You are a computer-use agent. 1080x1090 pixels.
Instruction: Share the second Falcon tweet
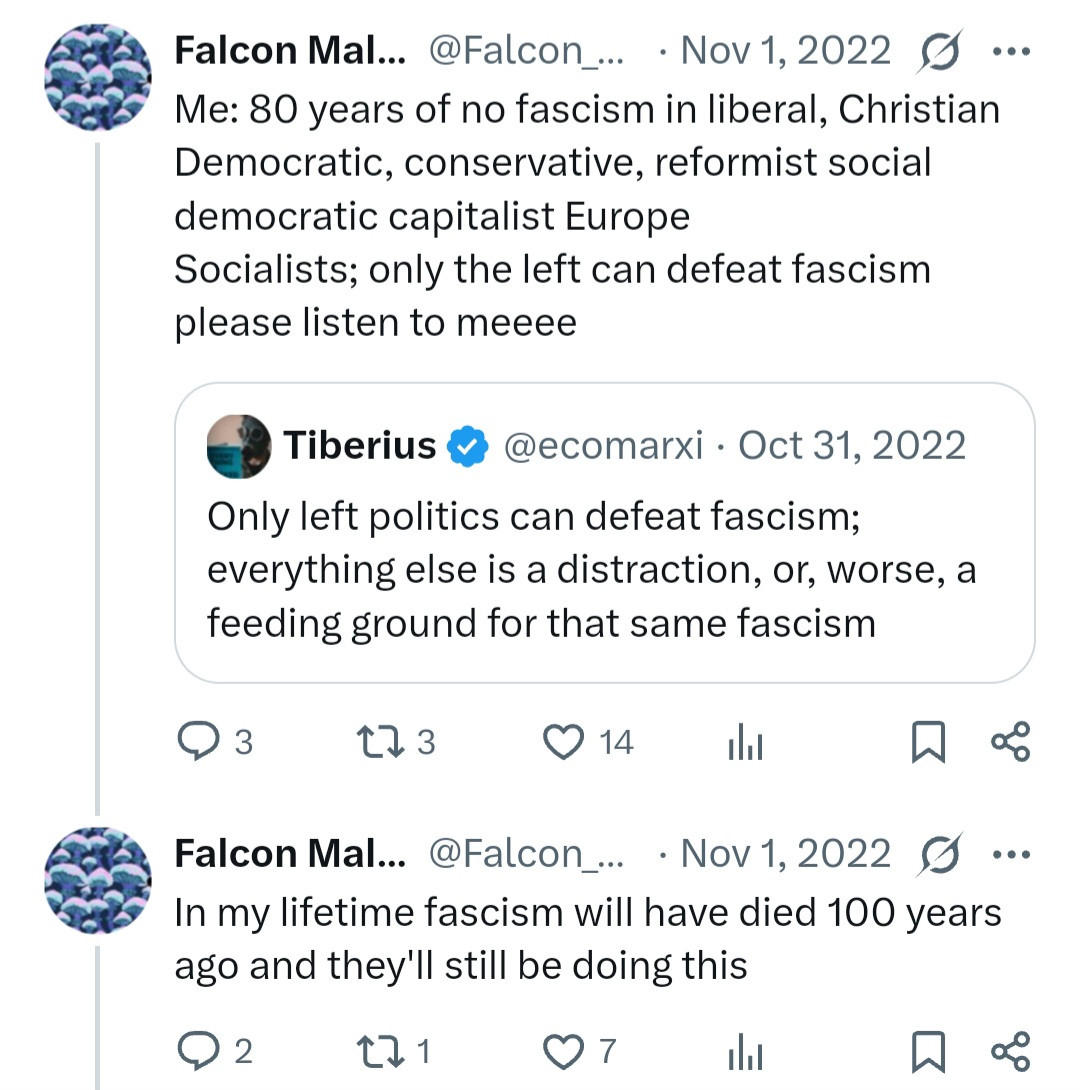pos(1010,1052)
